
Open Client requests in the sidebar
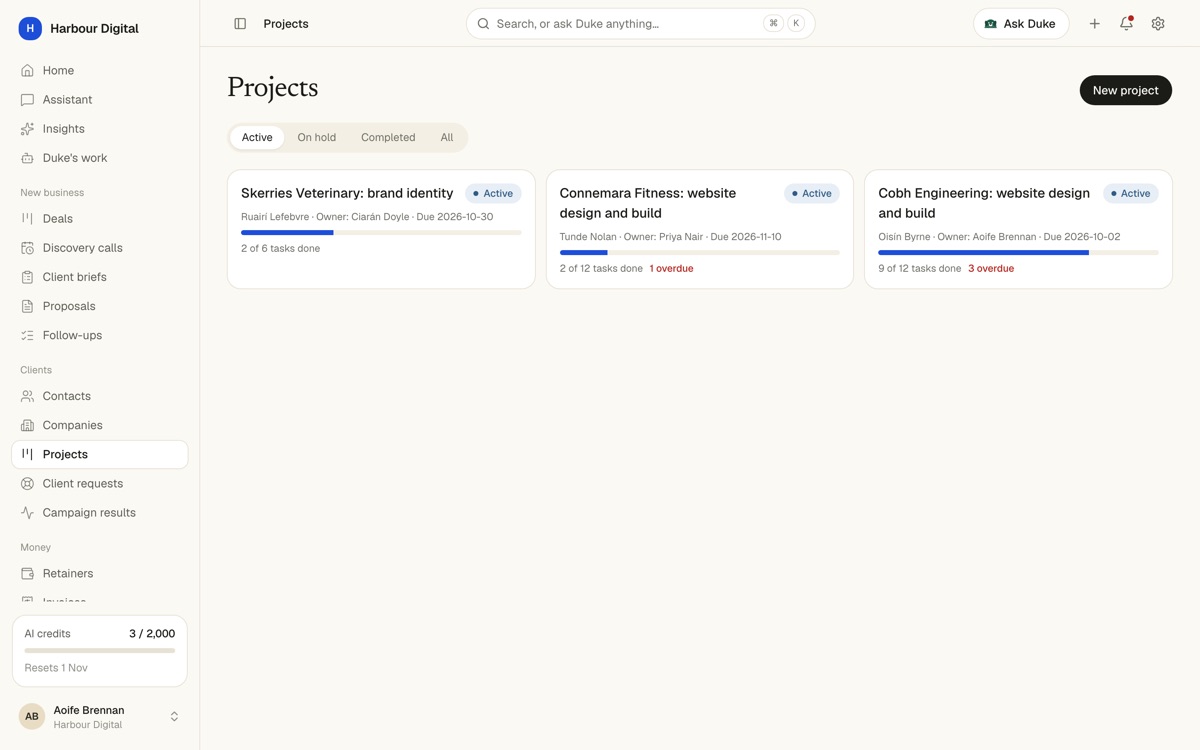[x=100, y=483]
